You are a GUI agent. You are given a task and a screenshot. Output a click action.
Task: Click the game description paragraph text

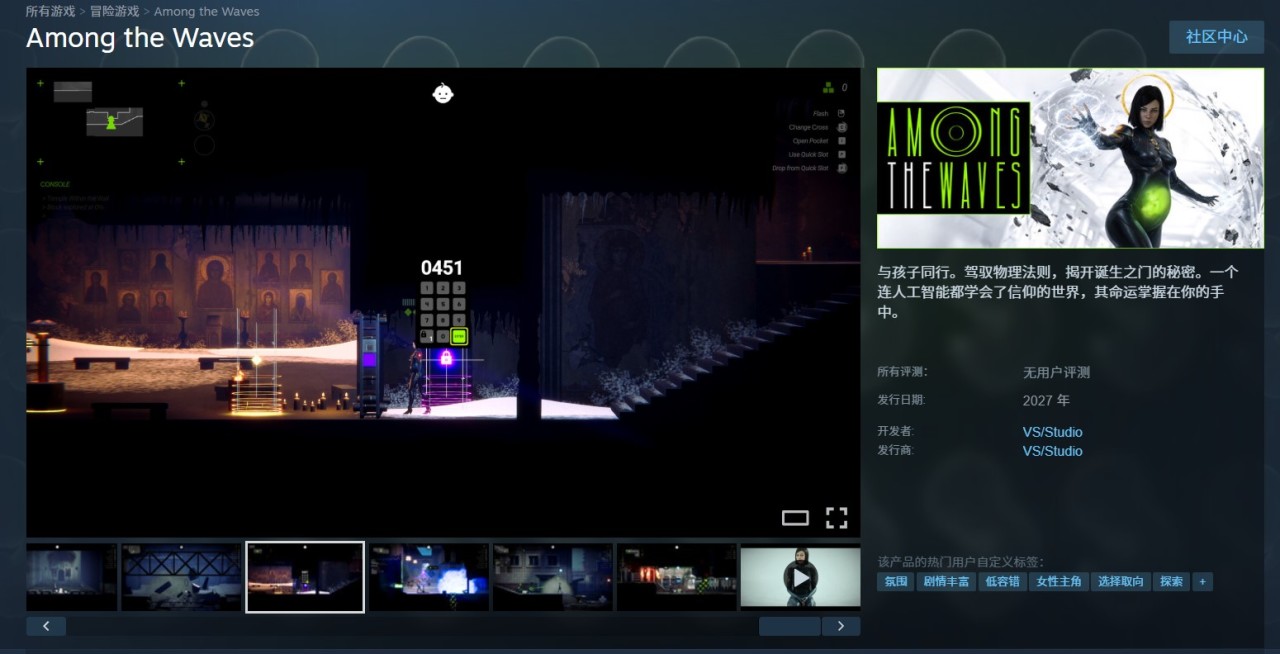[1058, 292]
